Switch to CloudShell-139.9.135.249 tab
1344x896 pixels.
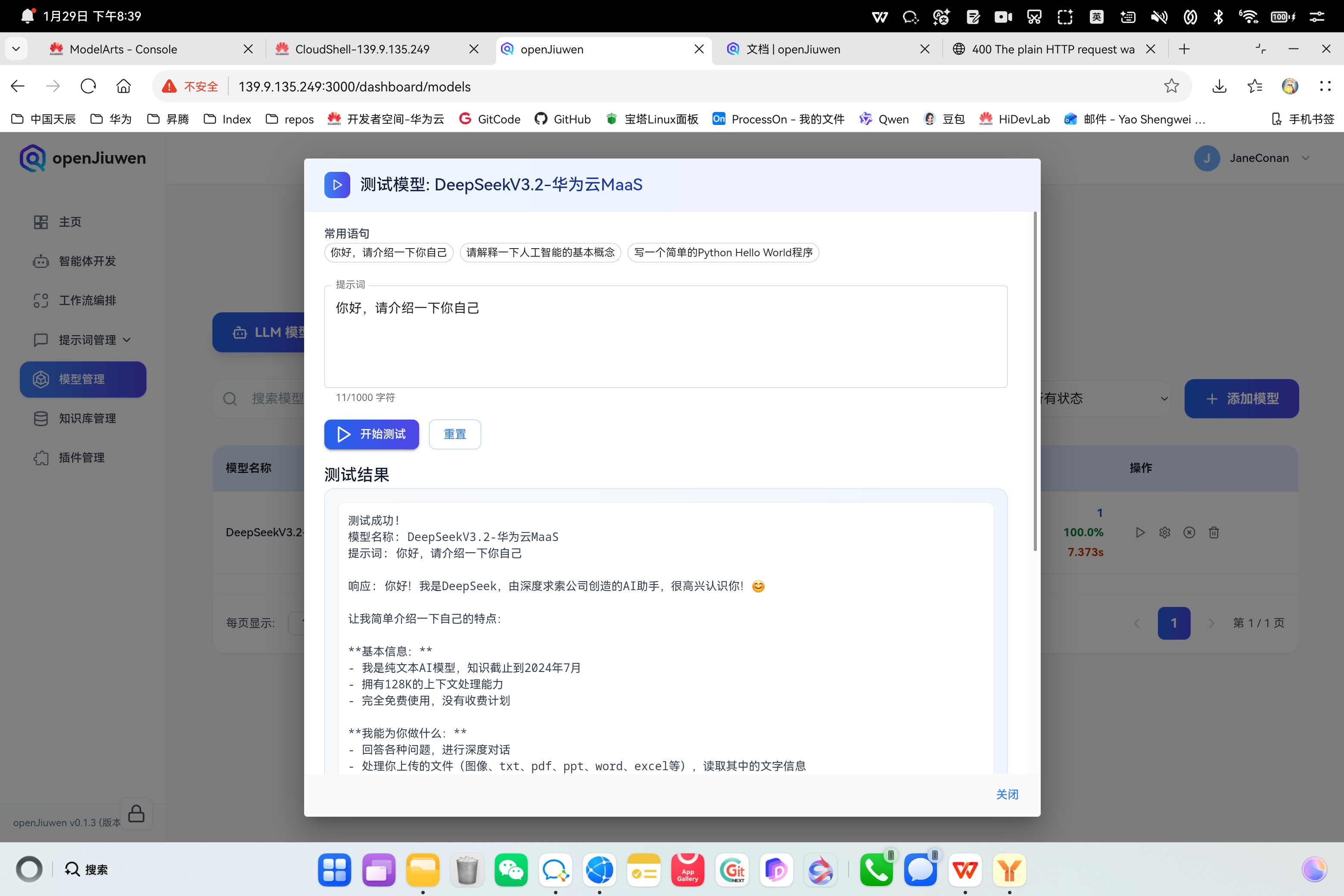click(x=362, y=49)
